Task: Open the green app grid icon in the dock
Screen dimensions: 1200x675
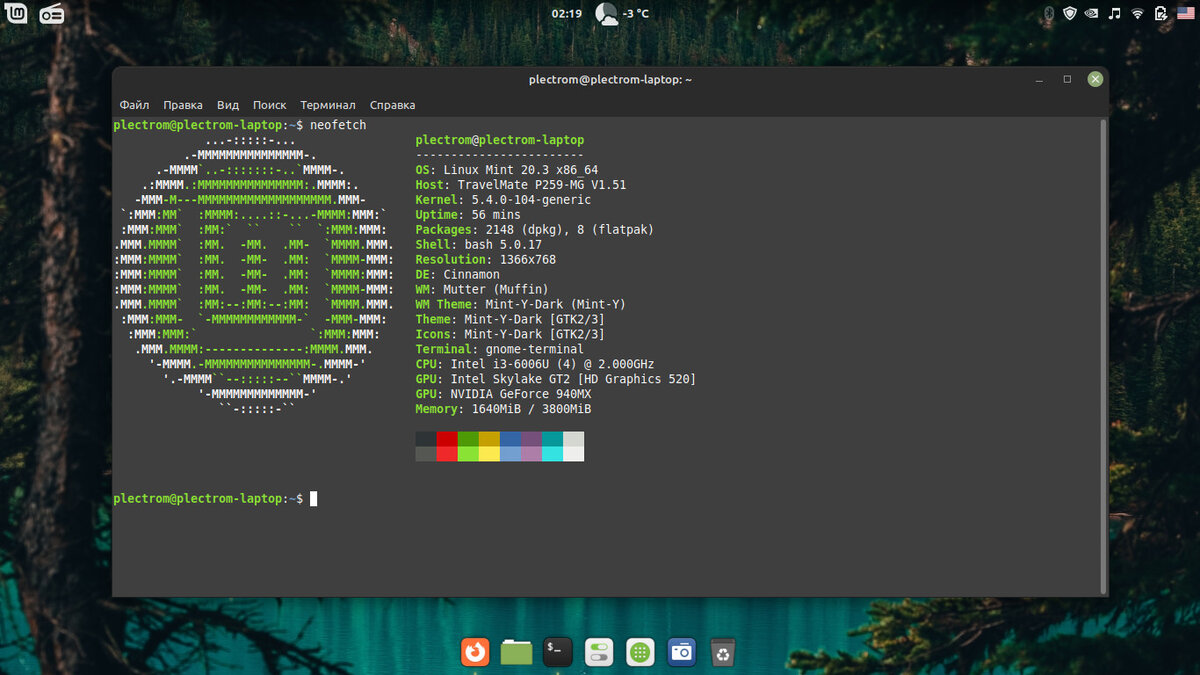Action: pos(640,652)
